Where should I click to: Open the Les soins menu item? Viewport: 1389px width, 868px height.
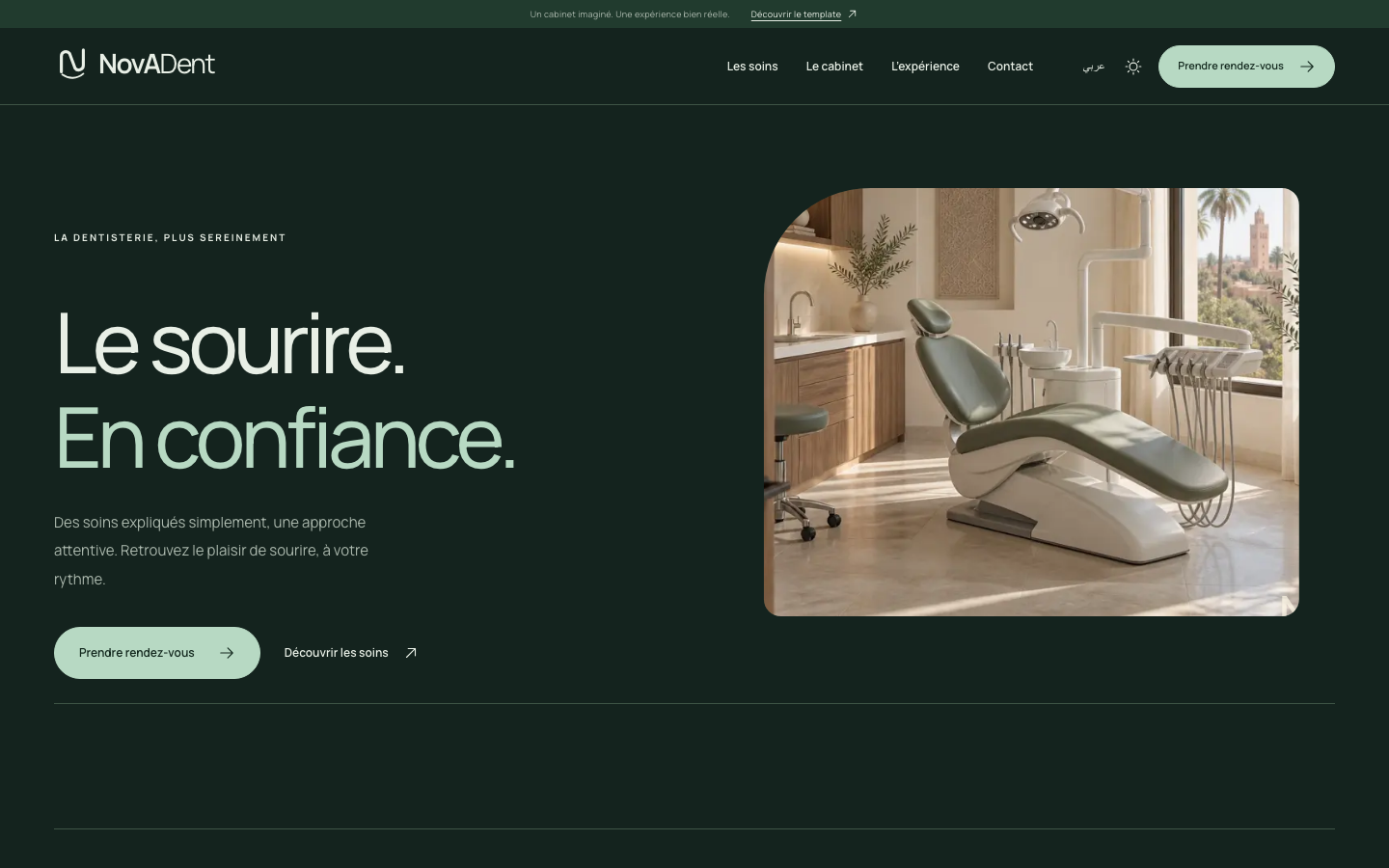tap(752, 67)
